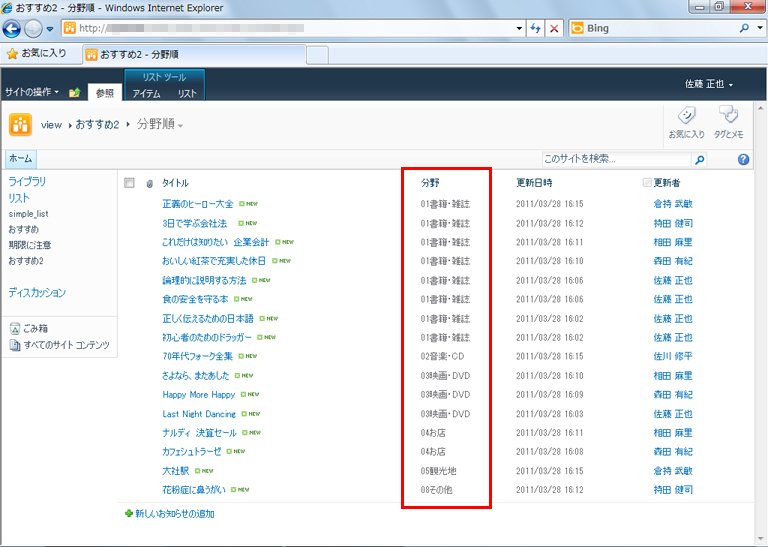Click 新しいお知らせの追加 link
This screenshot has height=547, width=768.
click(x=175, y=514)
